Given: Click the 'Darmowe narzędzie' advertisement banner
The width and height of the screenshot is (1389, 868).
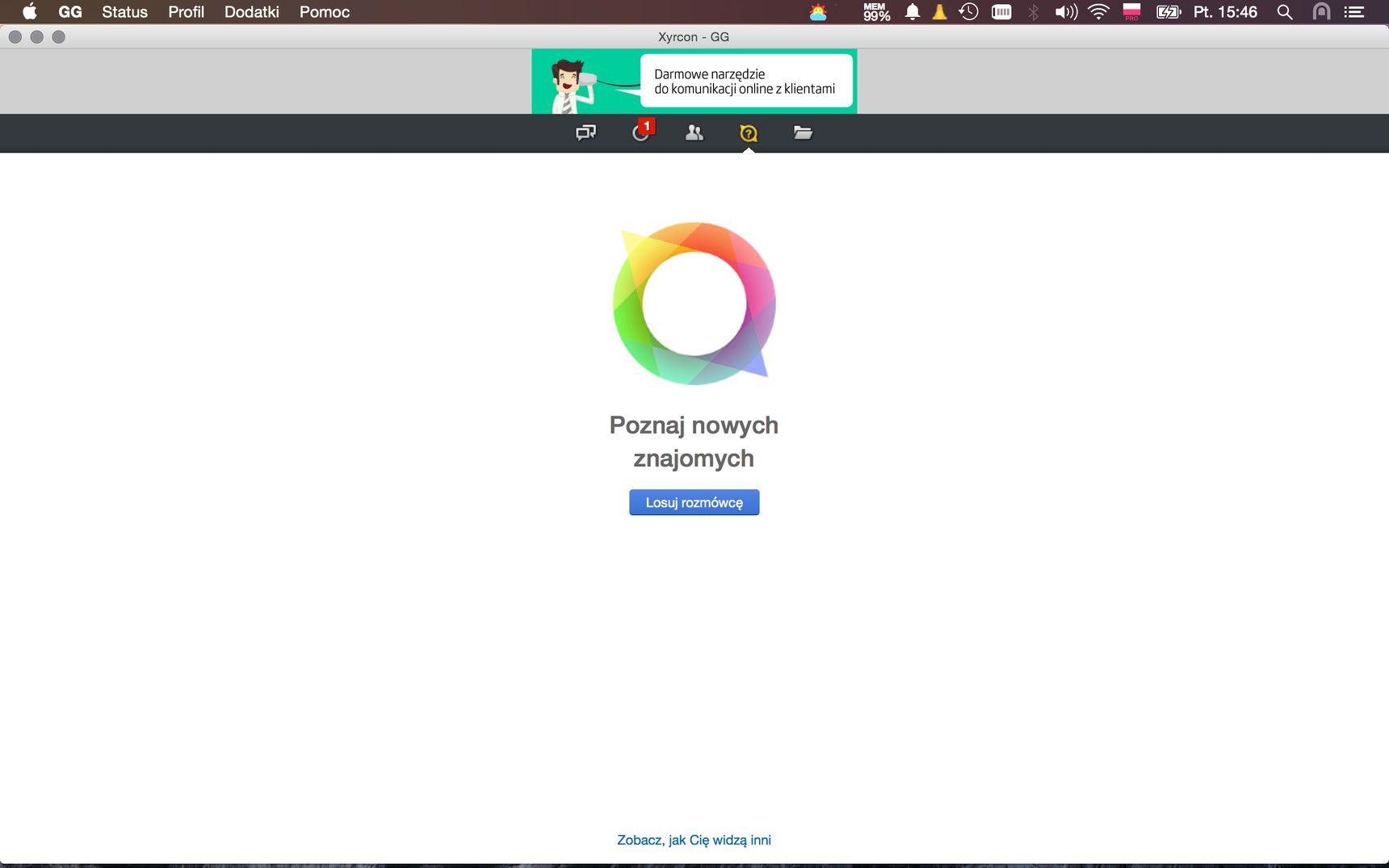Looking at the screenshot, I should (x=694, y=82).
